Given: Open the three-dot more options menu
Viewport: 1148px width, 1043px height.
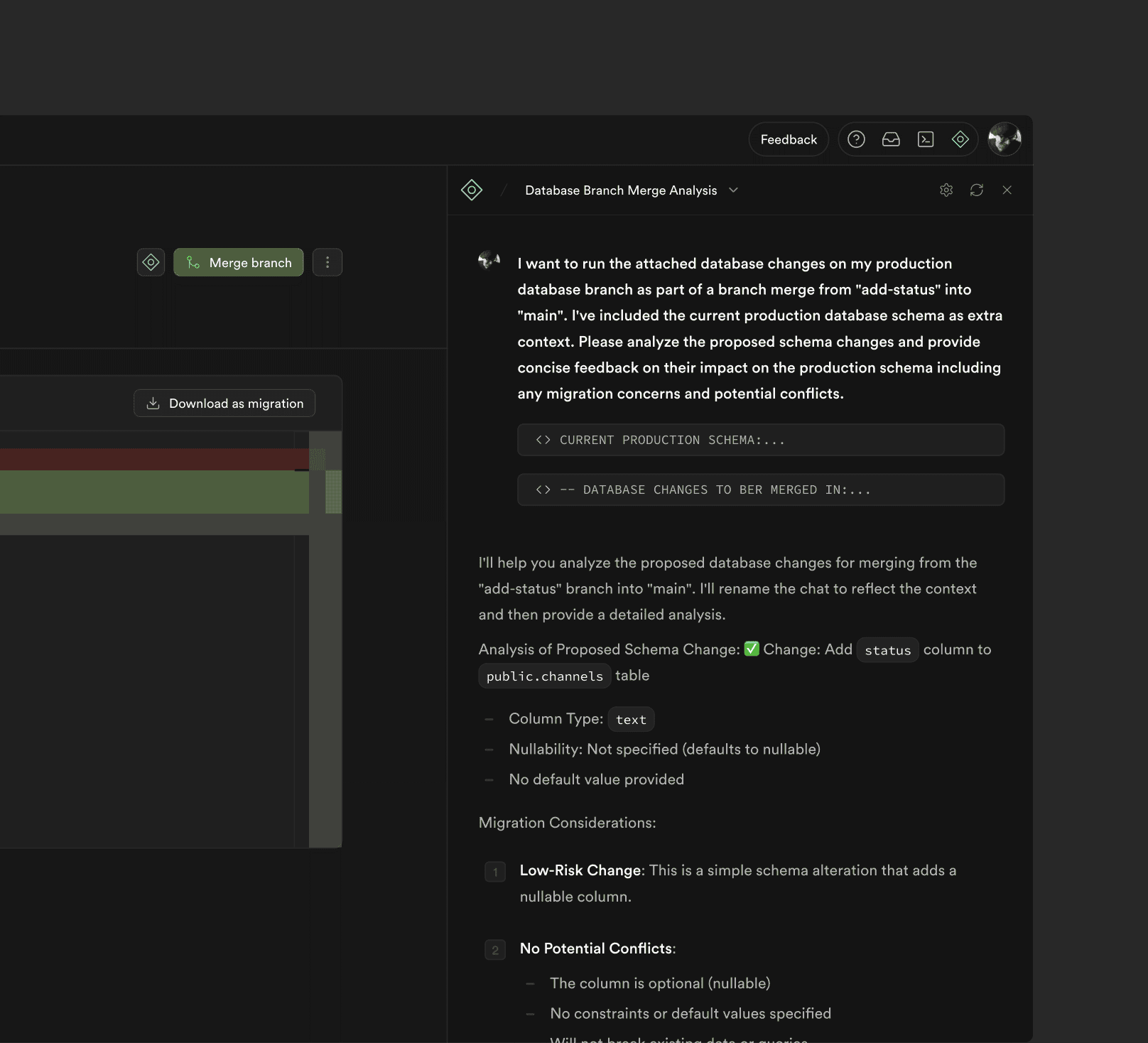Looking at the screenshot, I should [x=327, y=262].
